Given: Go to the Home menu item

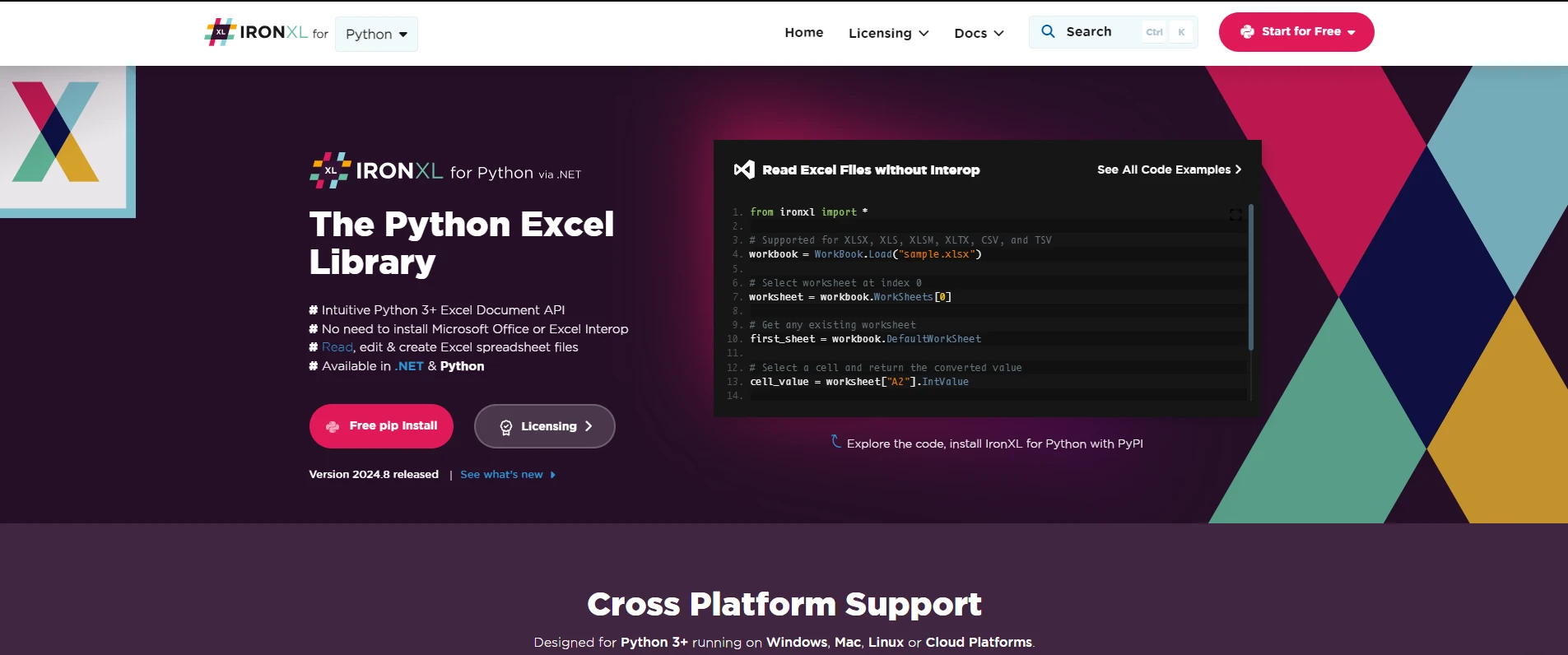Looking at the screenshot, I should coord(803,32).
